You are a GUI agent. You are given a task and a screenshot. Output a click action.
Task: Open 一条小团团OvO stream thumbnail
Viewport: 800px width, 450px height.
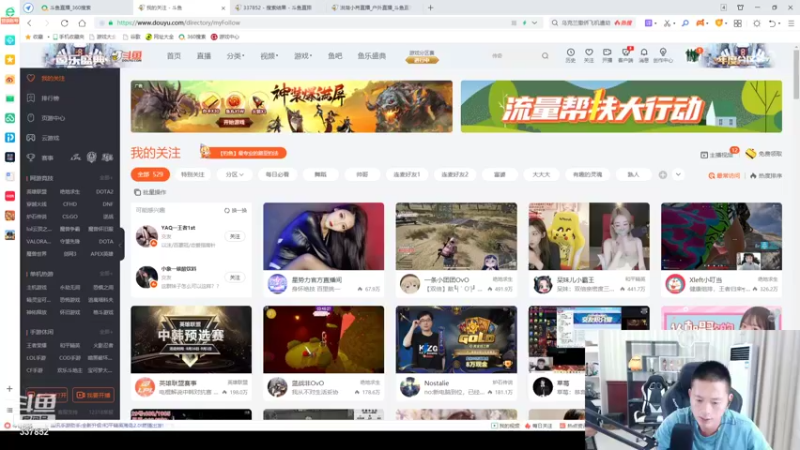coord(456,236)
